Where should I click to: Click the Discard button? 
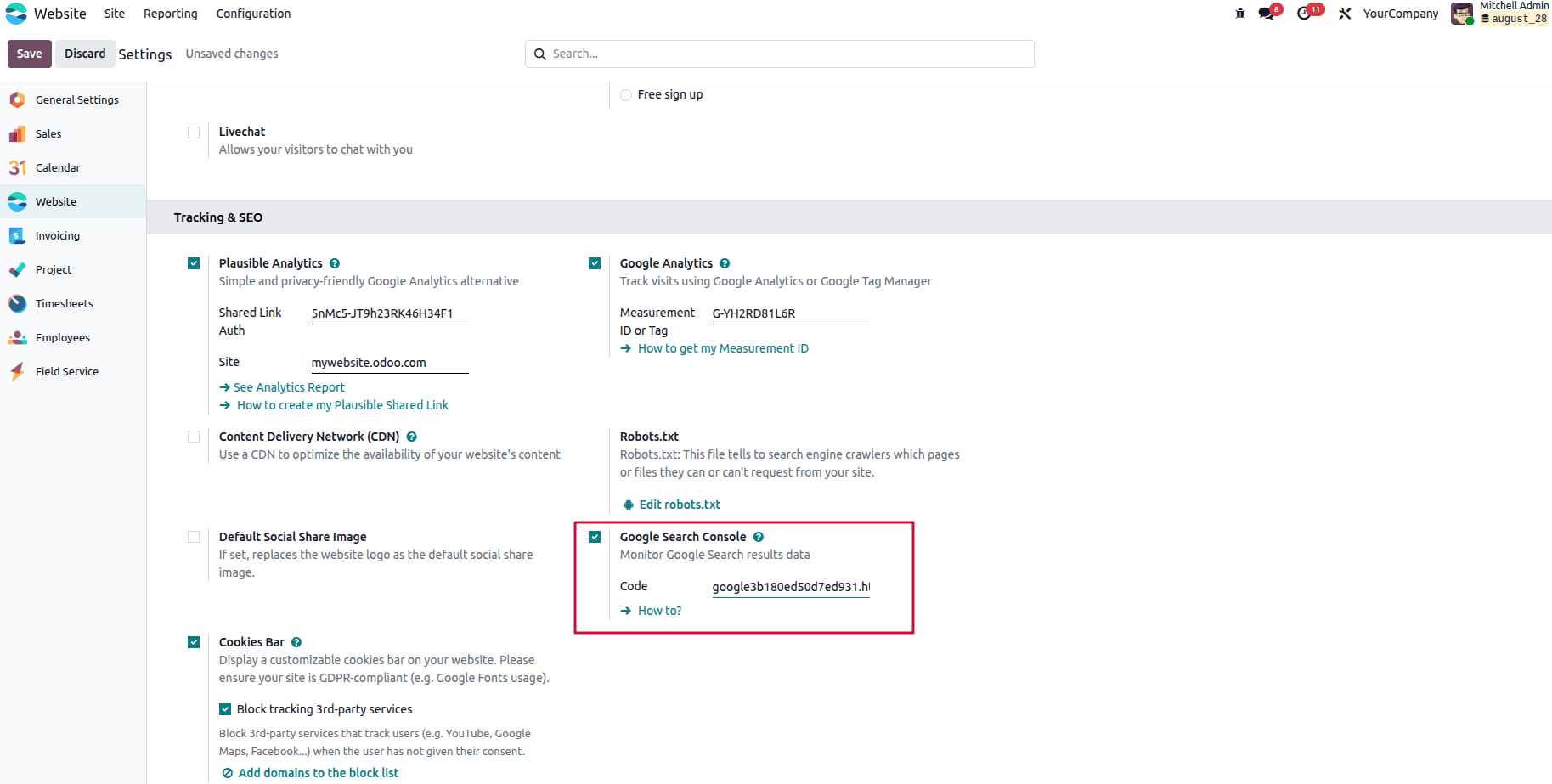pyautogui.click(x=85, y=54)
